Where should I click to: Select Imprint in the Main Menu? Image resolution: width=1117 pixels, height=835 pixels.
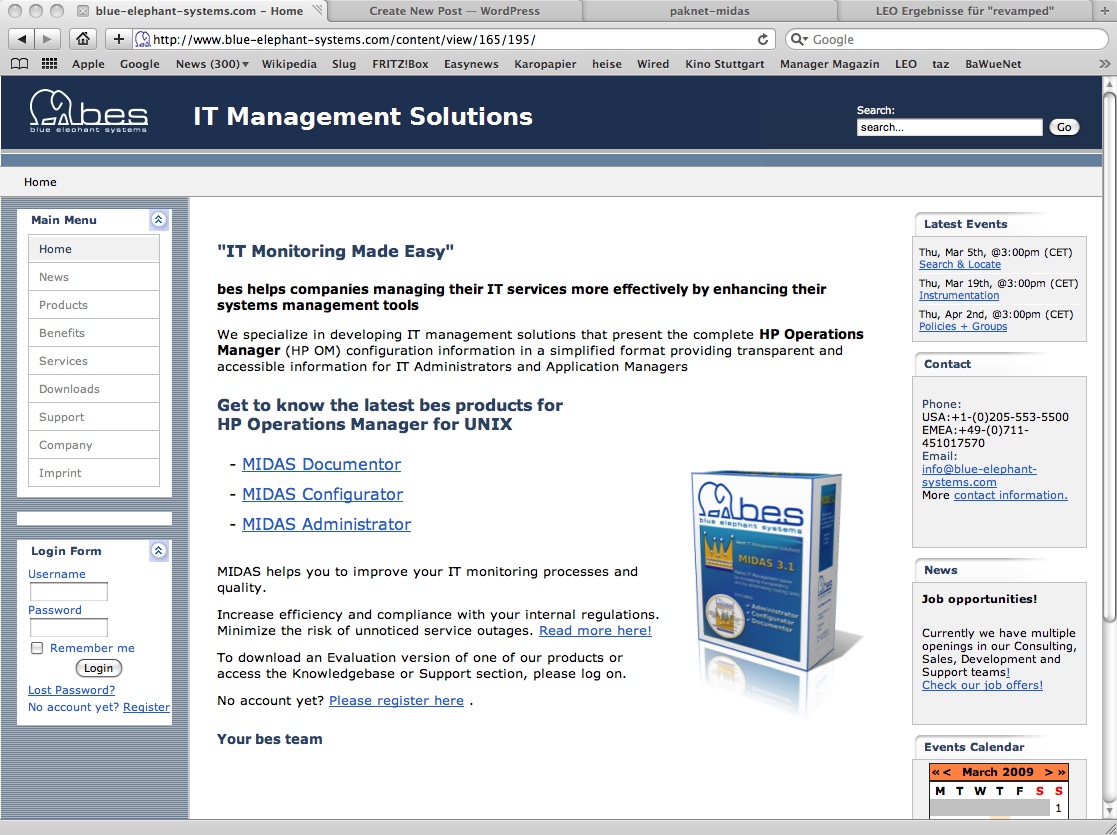pyautogui.click(x=93, y=472)
